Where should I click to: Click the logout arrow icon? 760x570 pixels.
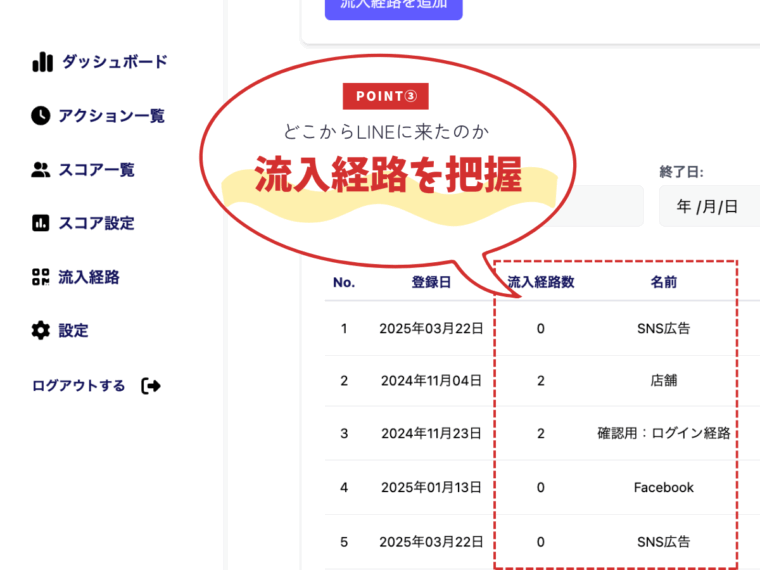pyautogui.click(x=151, y=386)
